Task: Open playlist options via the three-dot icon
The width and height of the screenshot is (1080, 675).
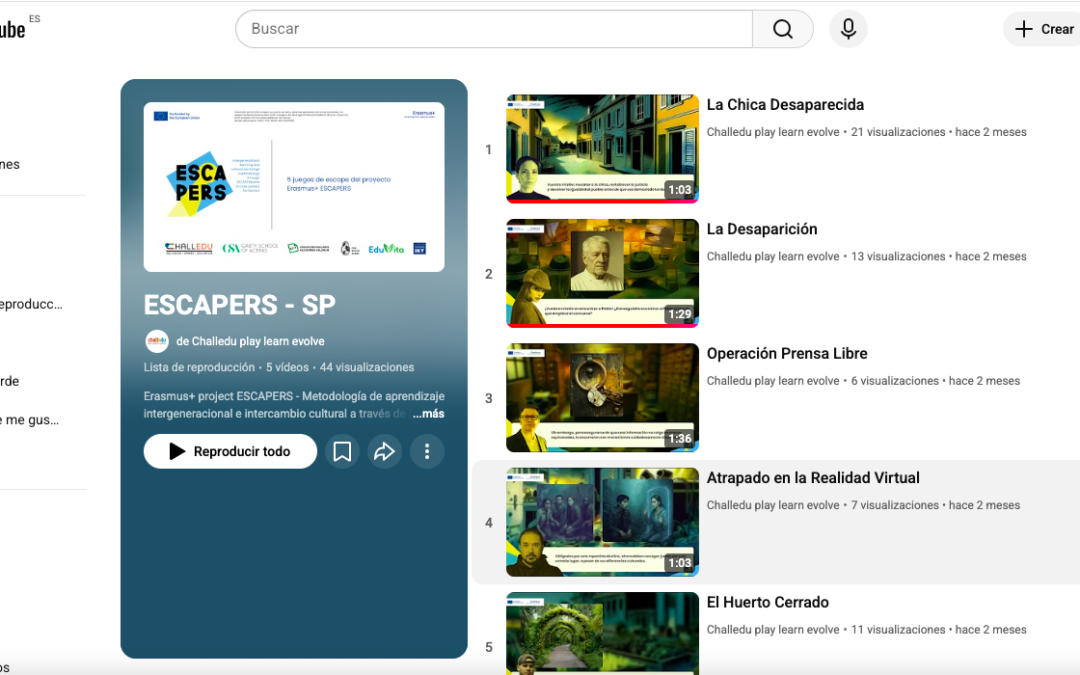Action: coord(427,451)
